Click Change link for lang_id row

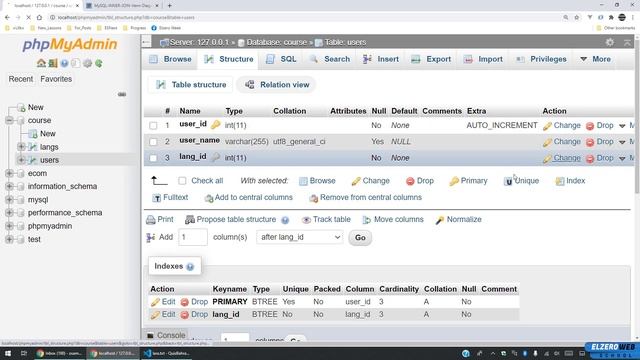click(567, 158)
